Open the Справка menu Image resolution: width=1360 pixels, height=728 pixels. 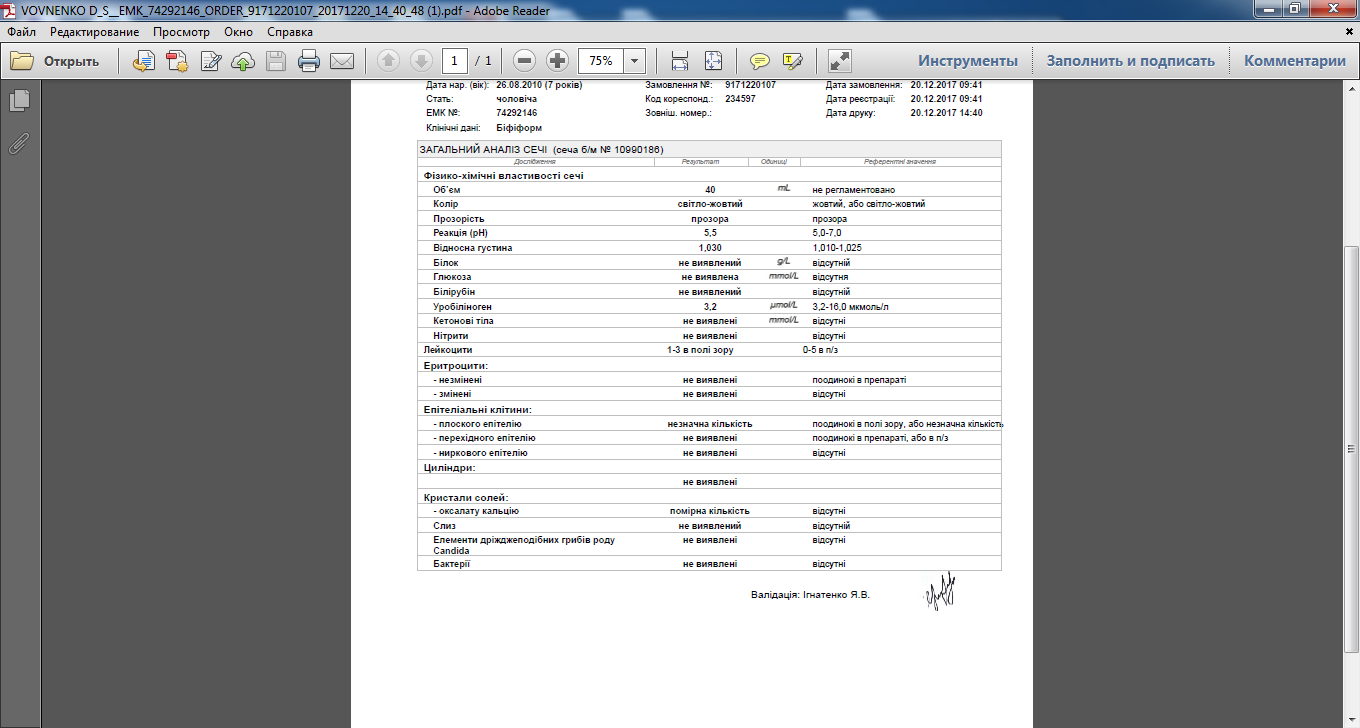point(290,32)
